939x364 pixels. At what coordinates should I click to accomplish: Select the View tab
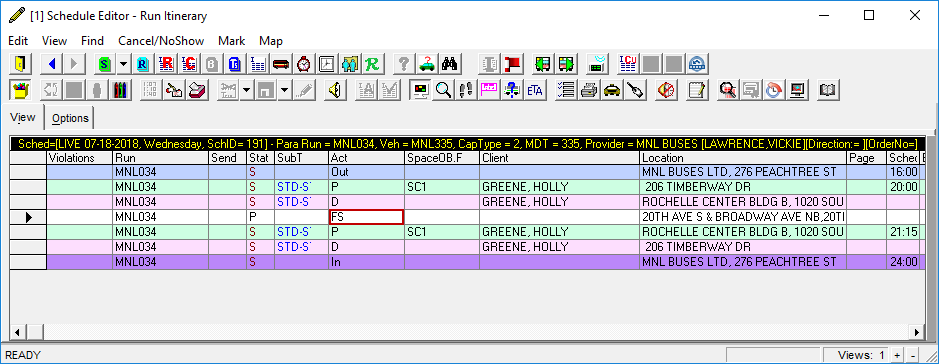click(23, 117)
